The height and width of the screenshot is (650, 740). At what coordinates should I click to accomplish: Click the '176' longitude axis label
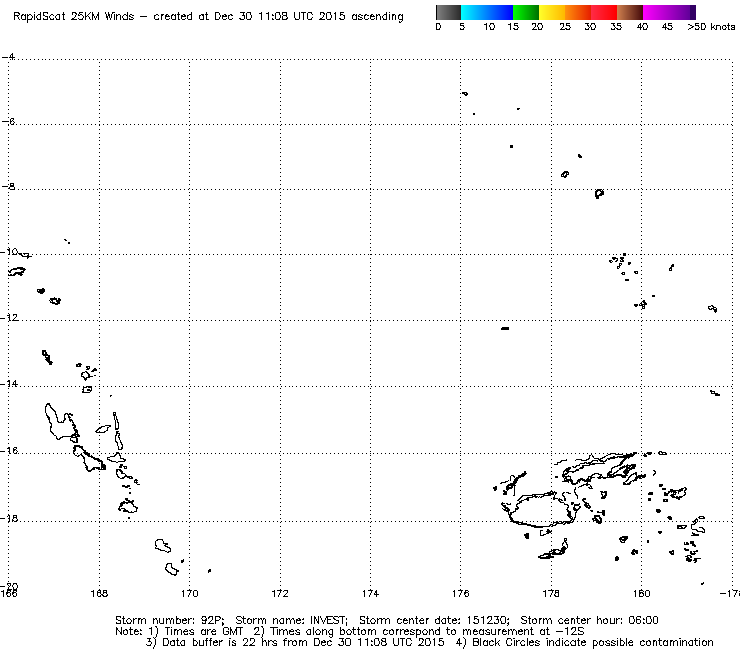coord(461,593)
